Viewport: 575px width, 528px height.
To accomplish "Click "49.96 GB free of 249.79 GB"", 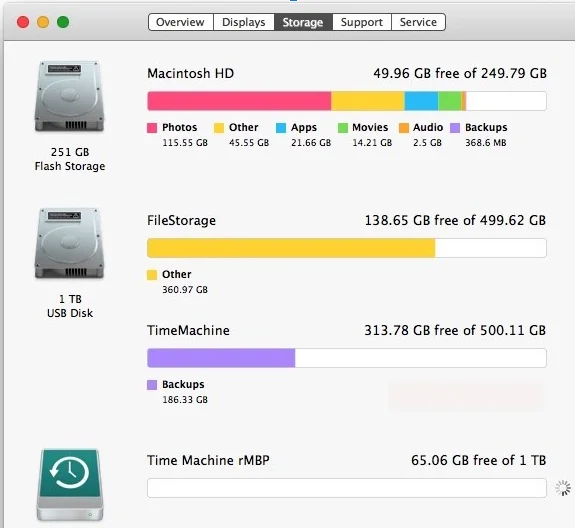I will [x=460, y=73].
